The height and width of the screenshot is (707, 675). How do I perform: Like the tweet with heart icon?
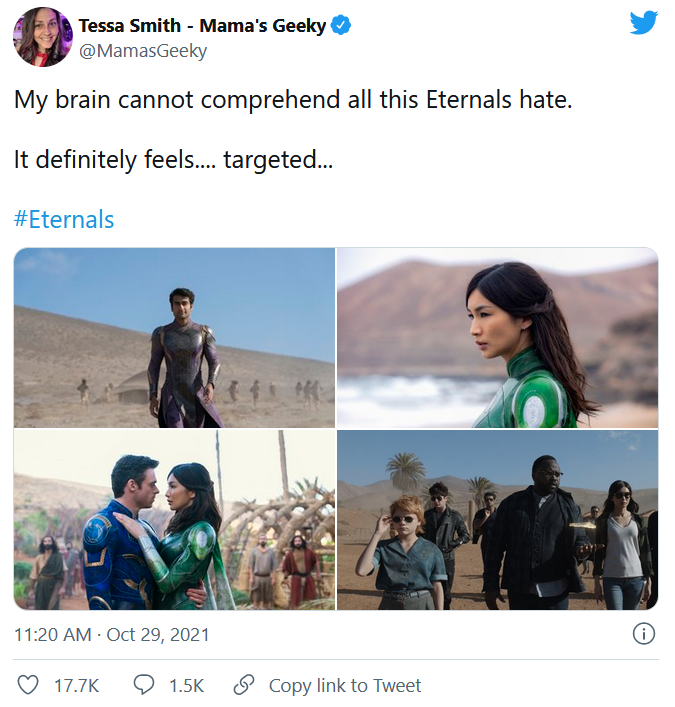tap(28, 685)
